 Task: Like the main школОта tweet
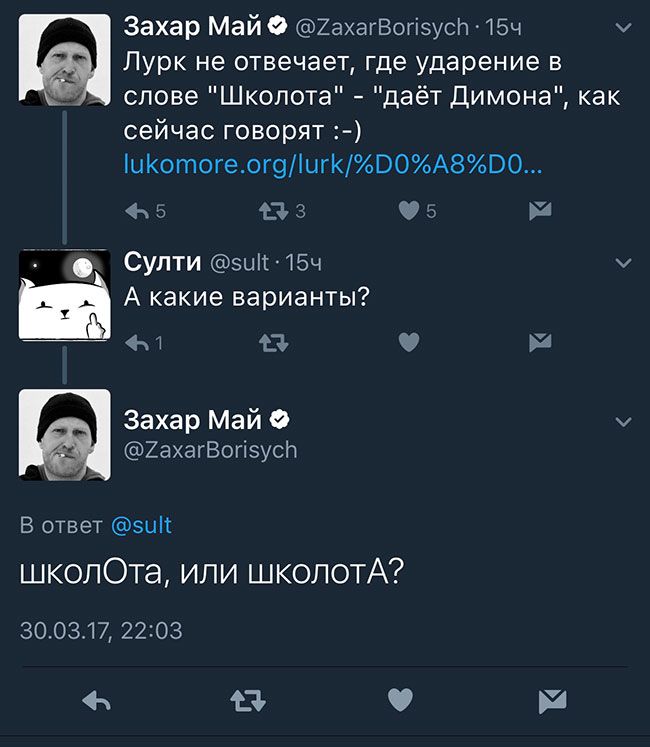point(399,701)
